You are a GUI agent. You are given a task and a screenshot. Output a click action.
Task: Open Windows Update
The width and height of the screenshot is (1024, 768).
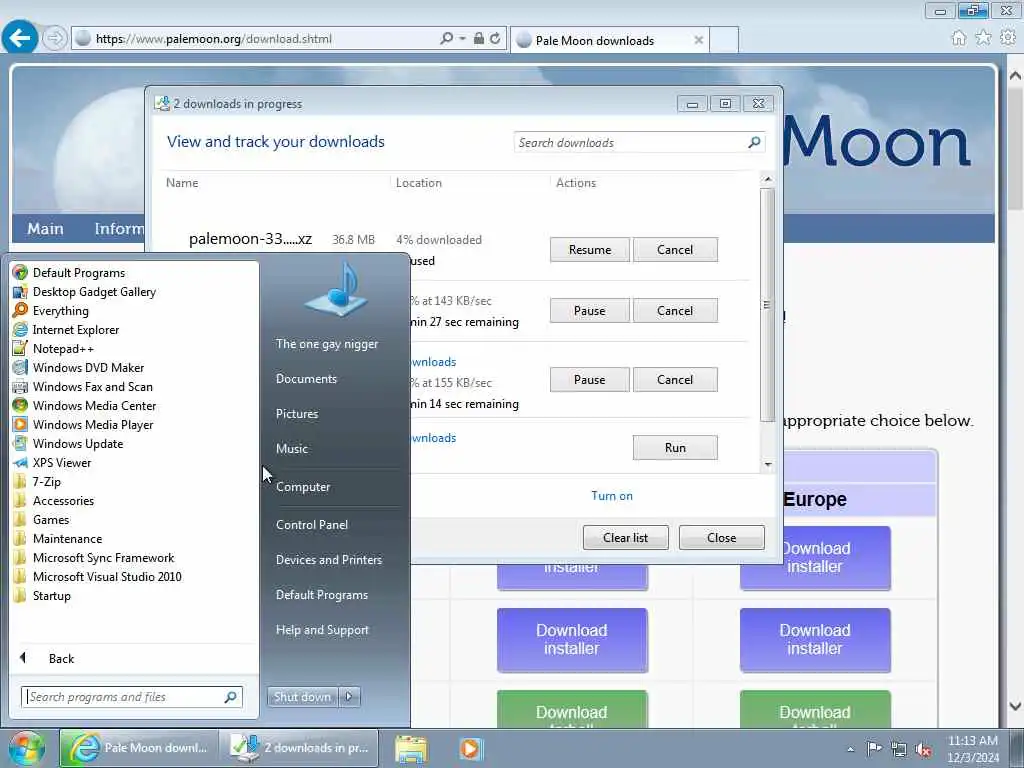pos(78,443)
